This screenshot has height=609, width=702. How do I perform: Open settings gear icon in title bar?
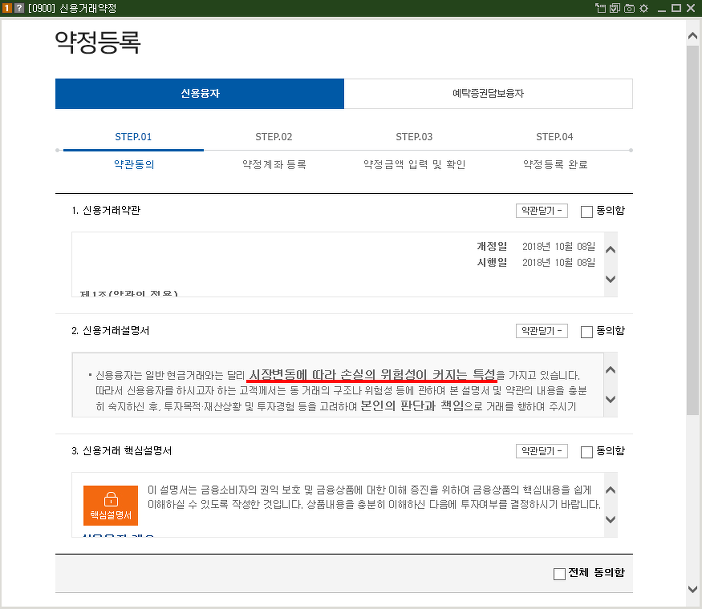point(644,8)
